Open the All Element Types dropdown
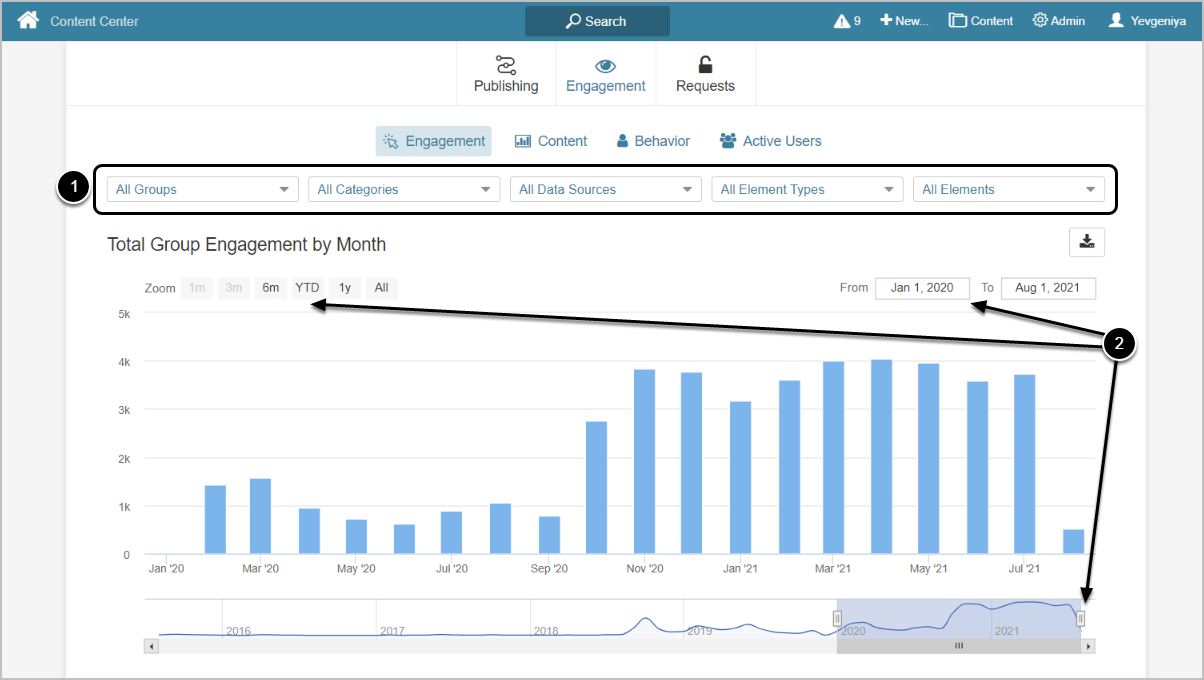1204x680 pixels. pos(807,189)
